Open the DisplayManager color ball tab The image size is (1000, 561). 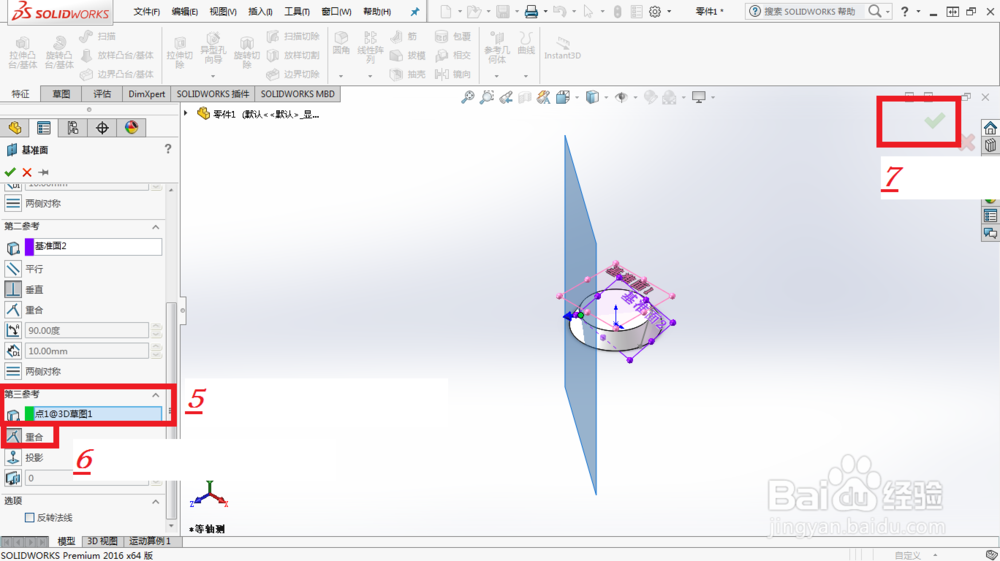point(131,128)
